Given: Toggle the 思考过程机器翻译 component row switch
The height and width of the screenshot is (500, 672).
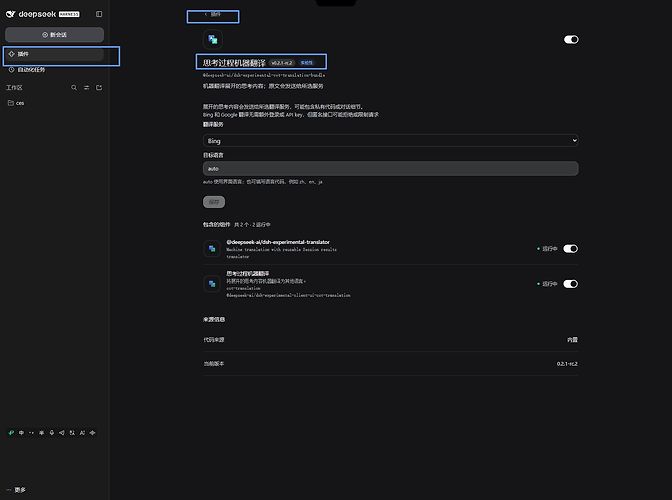Looking at the screenshot, I should pyautogui.click(x=570, y=284).
